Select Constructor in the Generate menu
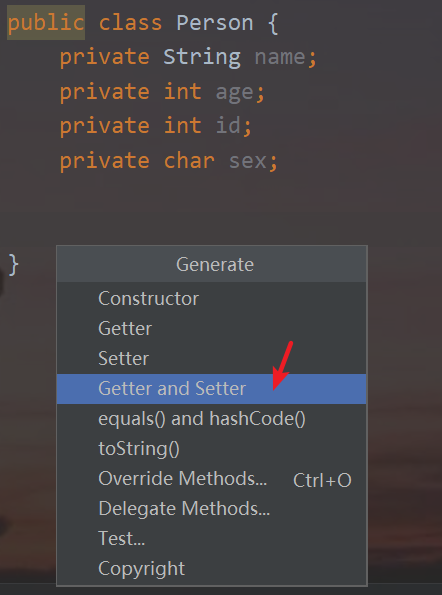The width and height of the screenshot is (442, 595). pos(211,299)
